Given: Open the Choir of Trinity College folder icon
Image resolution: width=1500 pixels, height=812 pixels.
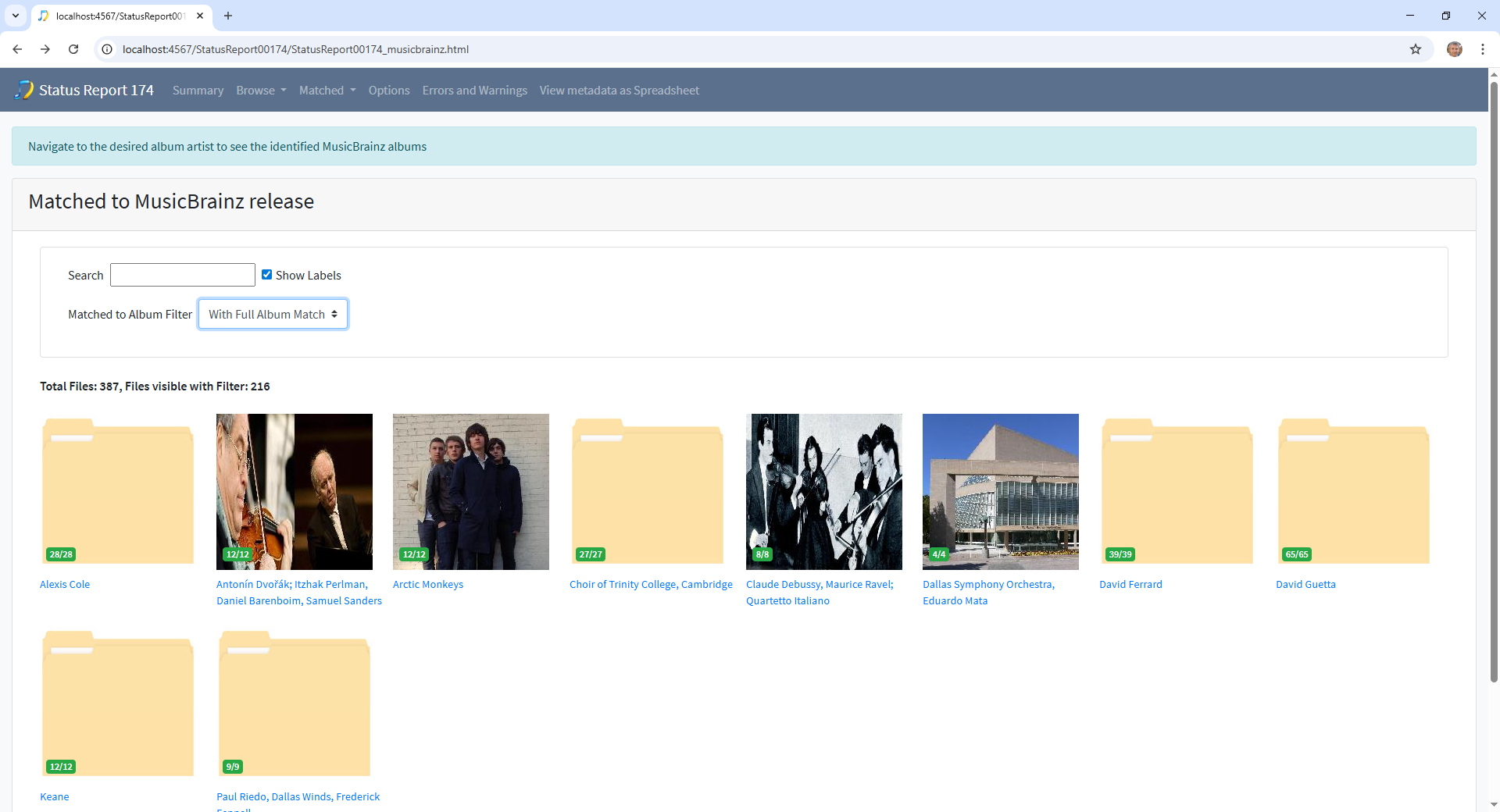Looking at the screenshot, I should [x=647, y=491].
